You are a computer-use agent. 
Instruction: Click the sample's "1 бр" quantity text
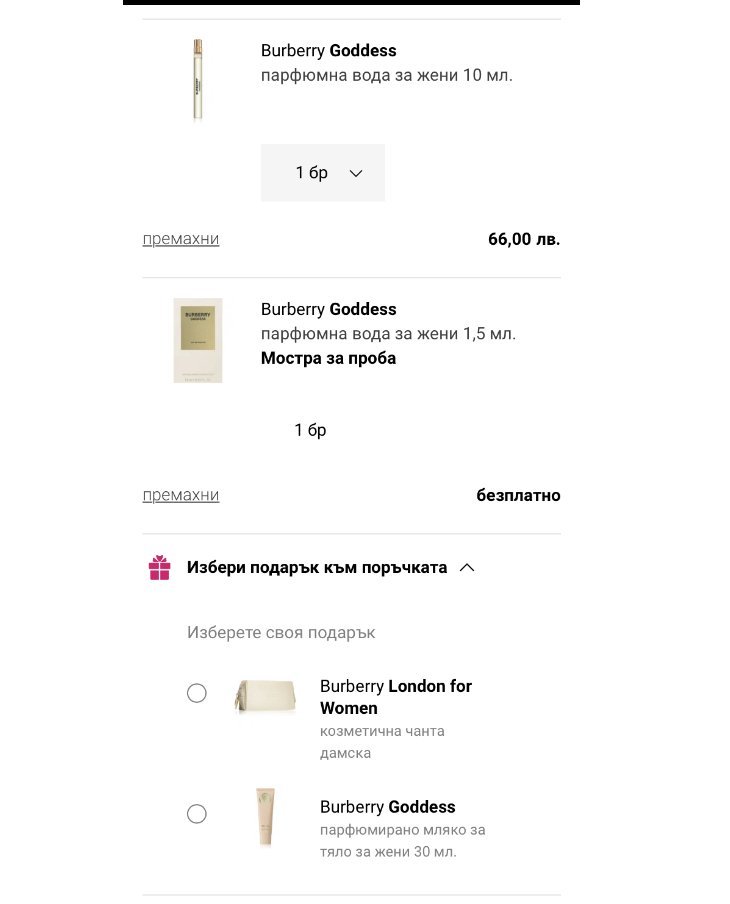(x=310, y=430)
